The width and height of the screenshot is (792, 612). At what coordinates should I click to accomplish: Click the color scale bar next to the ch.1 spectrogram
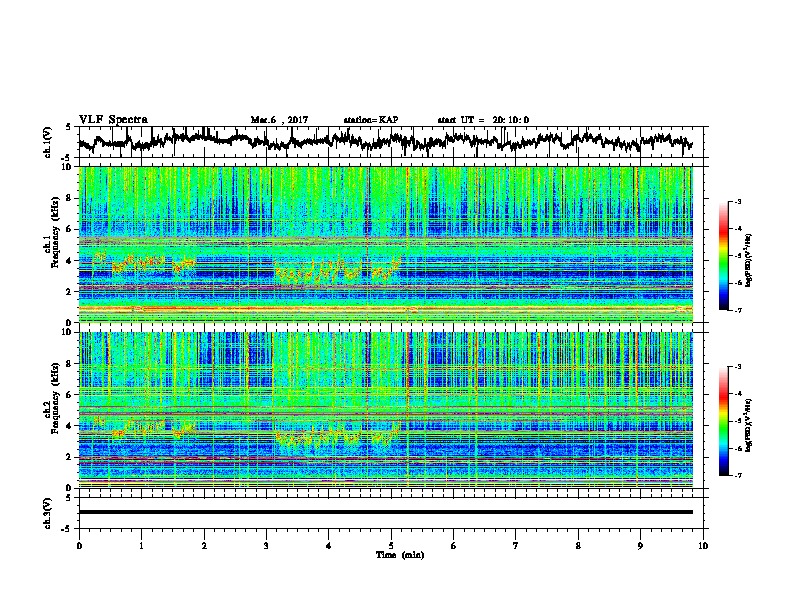723,256
